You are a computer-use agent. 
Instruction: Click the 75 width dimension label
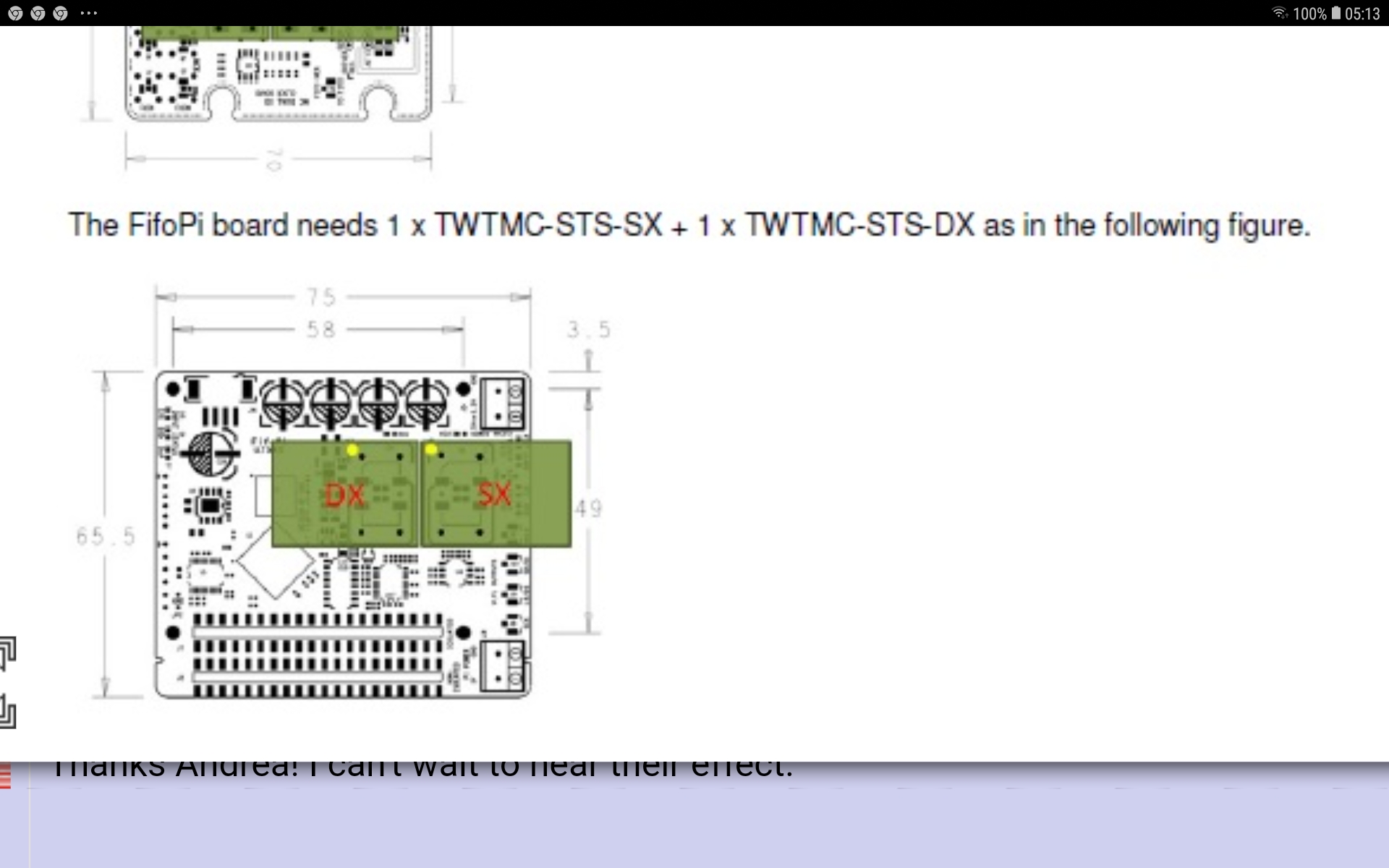321,297
